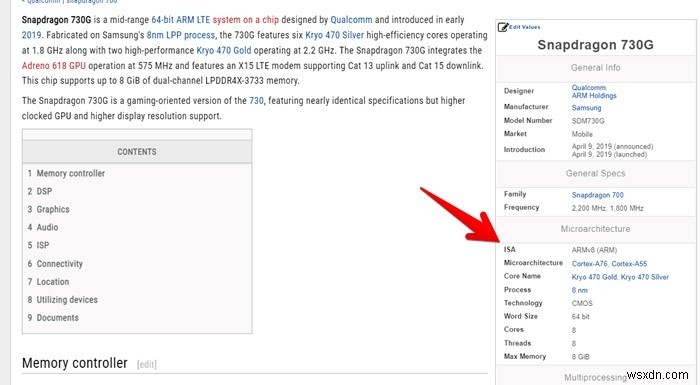700x385 pixels.
Task: Jump to ISP in contents
Action: point(43,245)
